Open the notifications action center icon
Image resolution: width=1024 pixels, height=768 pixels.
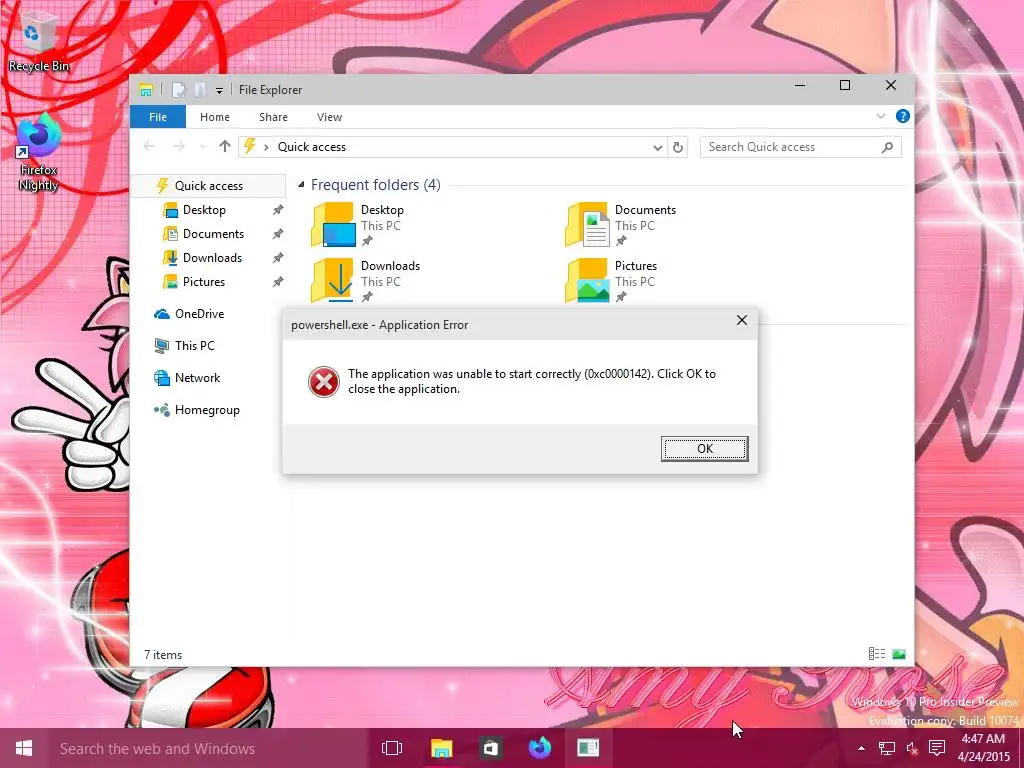point(937,748)
